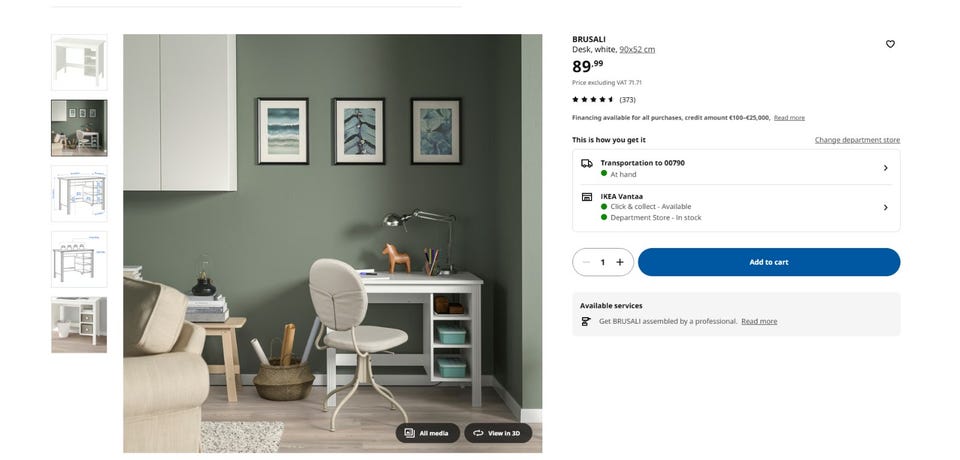The height and width of the screenshot is (460, 960).
Task: Click the assembly service tool icon
Action: [x=585, y=322]
